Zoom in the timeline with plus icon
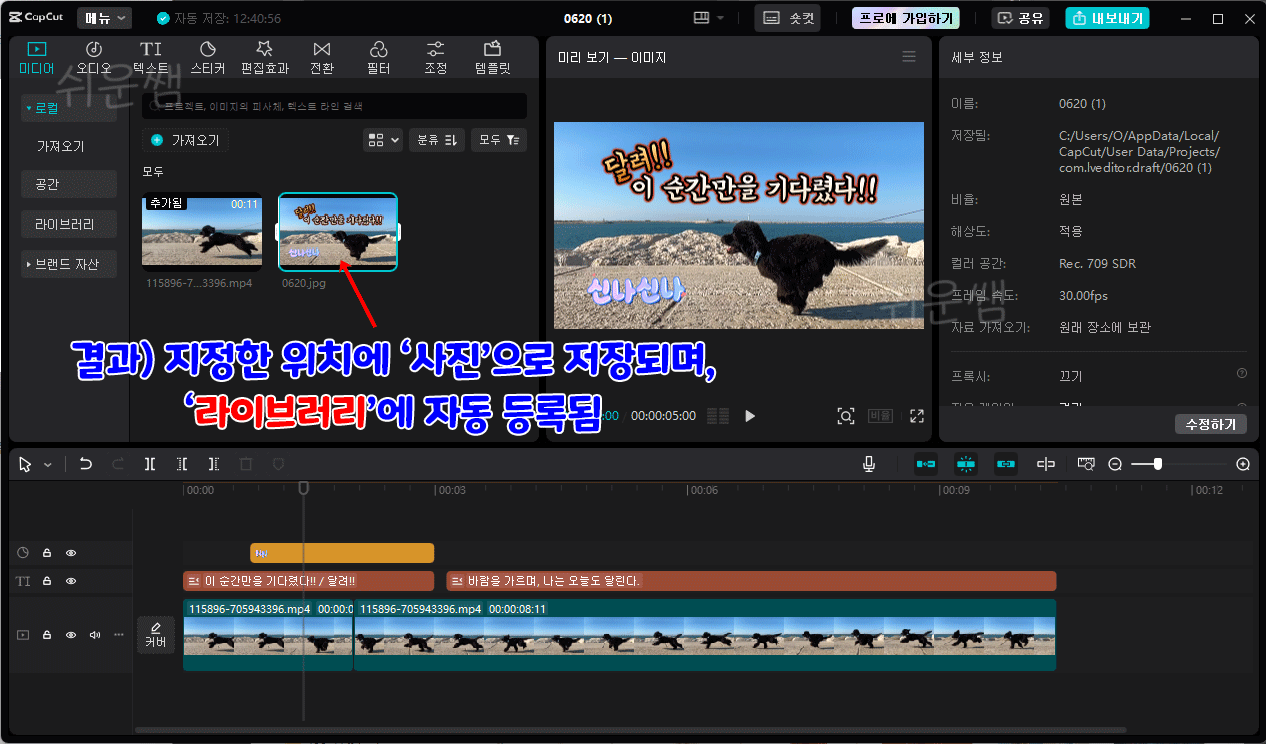Screen dimensions: 1266x744 [x=1243, y=464]
